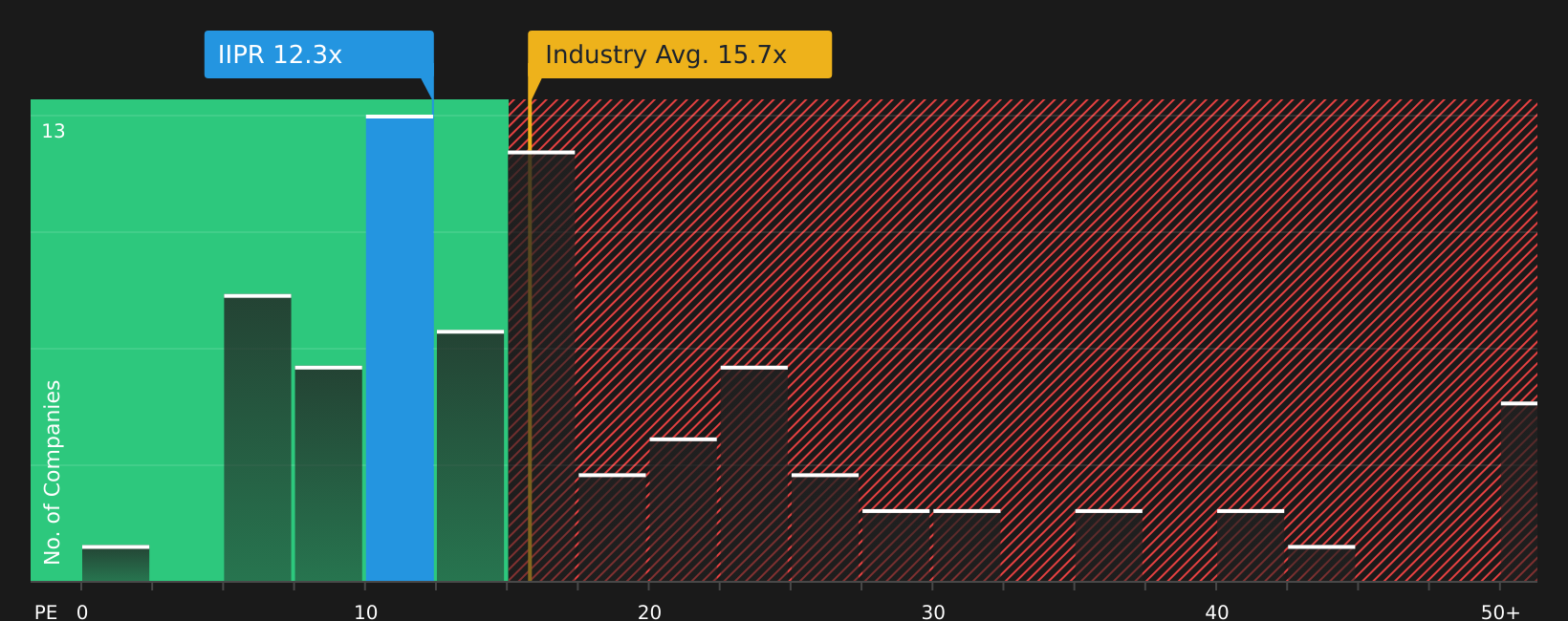This screenshot has width=1568, height=621.
Task: Select the bar for PE 17.5 to 20
Action: (612, 527)
